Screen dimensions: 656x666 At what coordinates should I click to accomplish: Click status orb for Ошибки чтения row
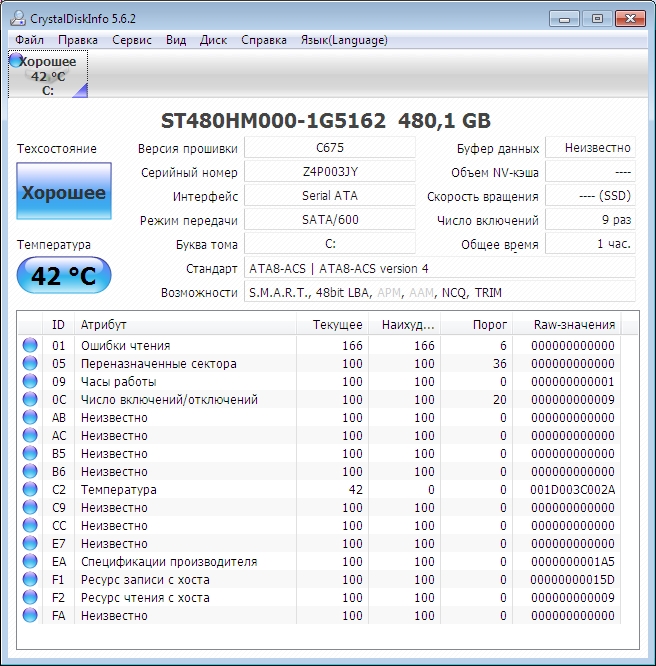[30, 346]
